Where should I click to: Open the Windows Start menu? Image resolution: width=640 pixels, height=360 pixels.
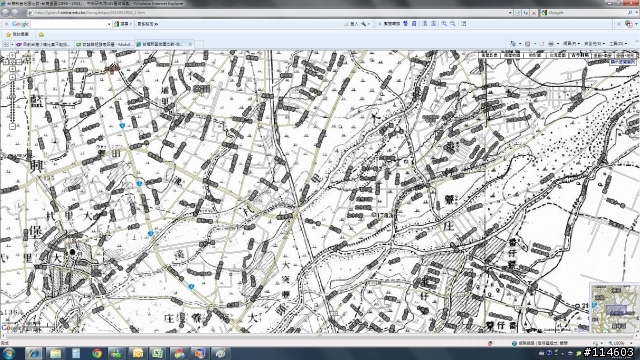point(9,353)
